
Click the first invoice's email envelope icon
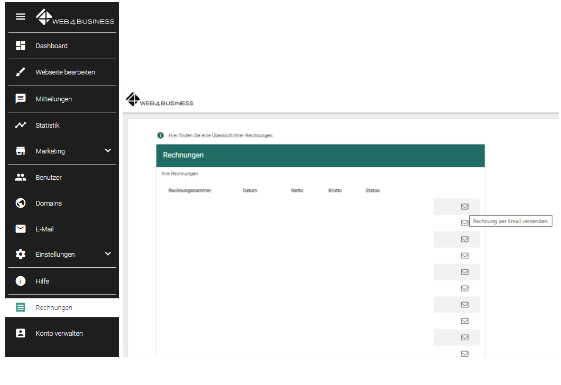(x=464, y=206)
